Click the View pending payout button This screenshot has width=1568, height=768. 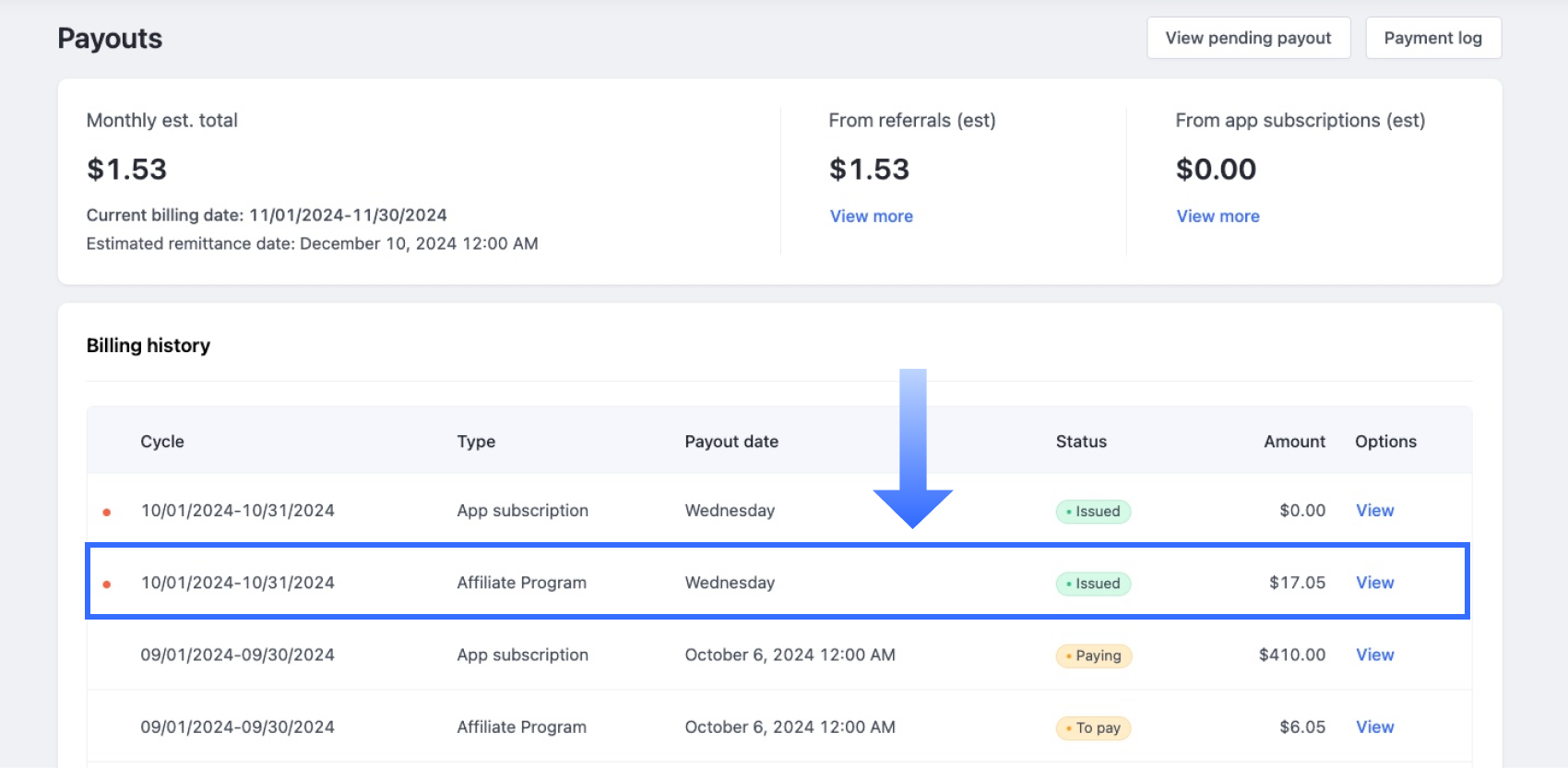1248,38
